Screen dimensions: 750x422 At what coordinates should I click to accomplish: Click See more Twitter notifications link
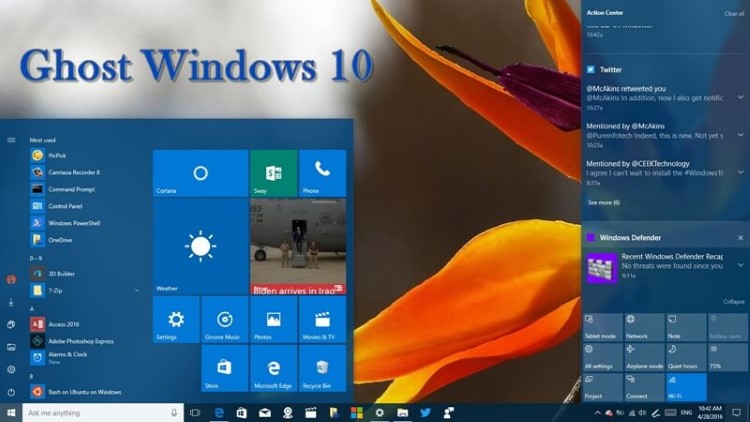pos(603,202)
